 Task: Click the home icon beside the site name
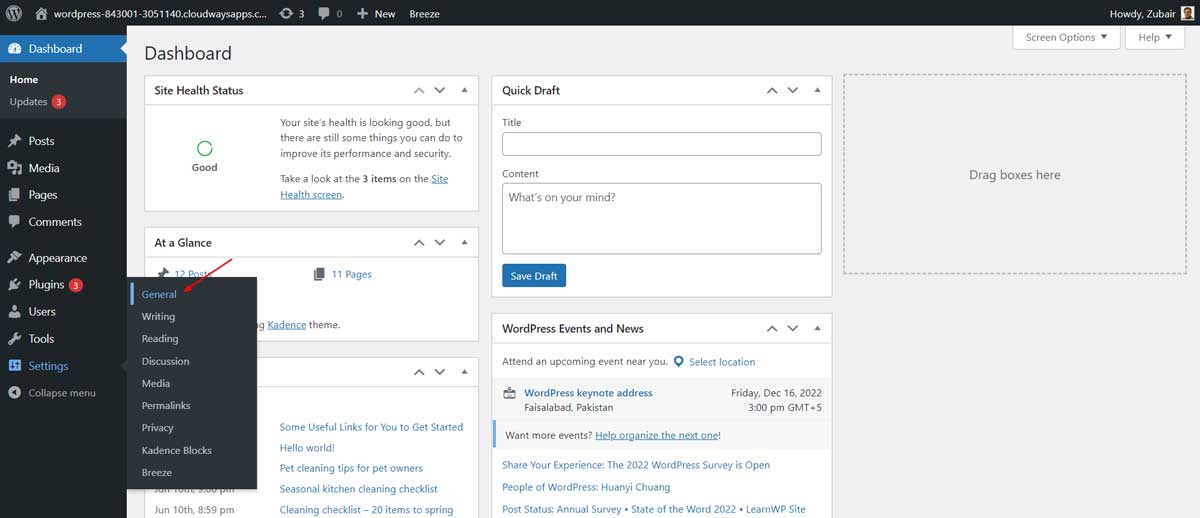(x=40, y=13)
